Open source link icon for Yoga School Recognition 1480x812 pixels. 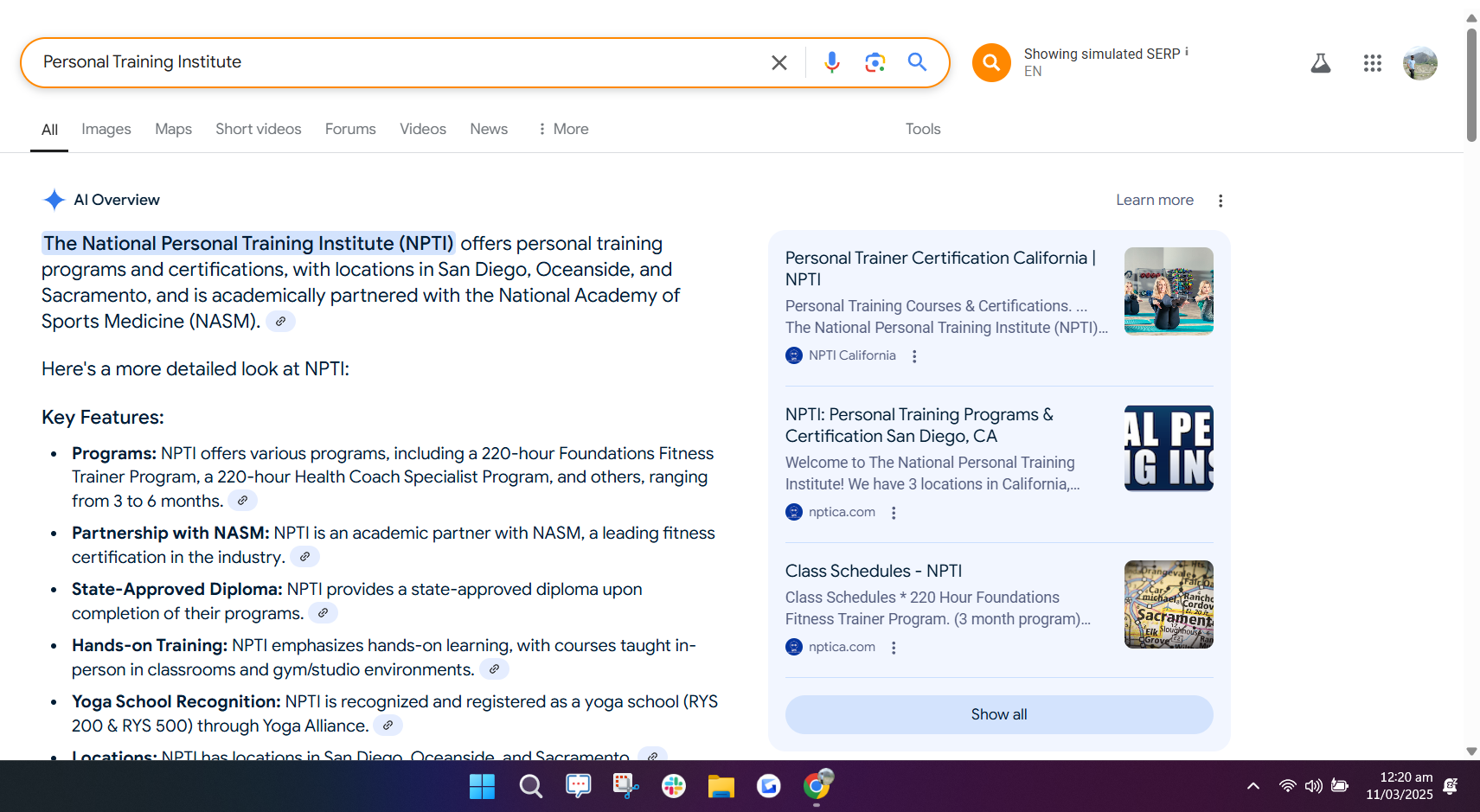click(x=388, y=726)
